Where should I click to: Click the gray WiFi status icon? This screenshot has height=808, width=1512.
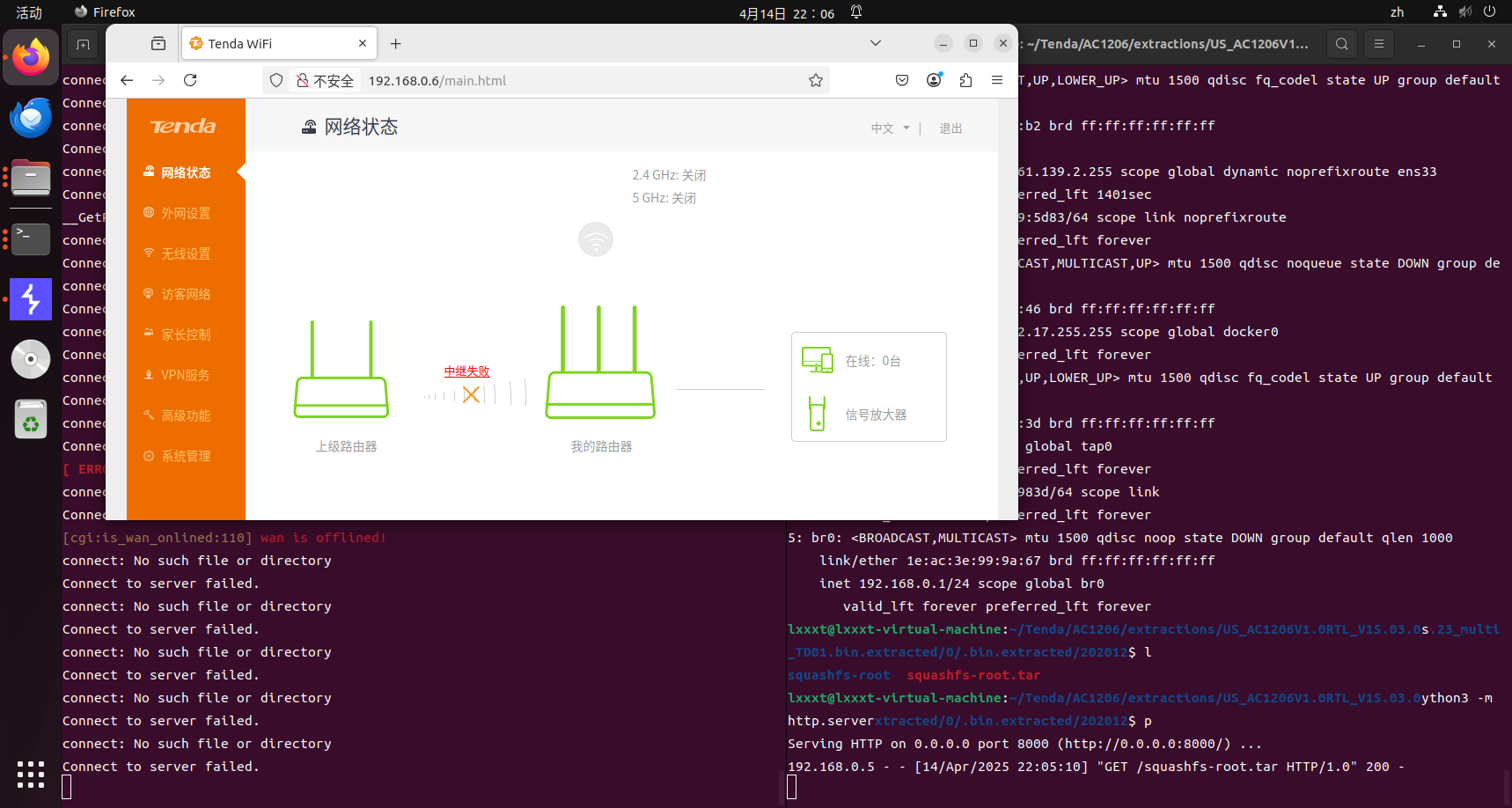[x=596, y=239]
